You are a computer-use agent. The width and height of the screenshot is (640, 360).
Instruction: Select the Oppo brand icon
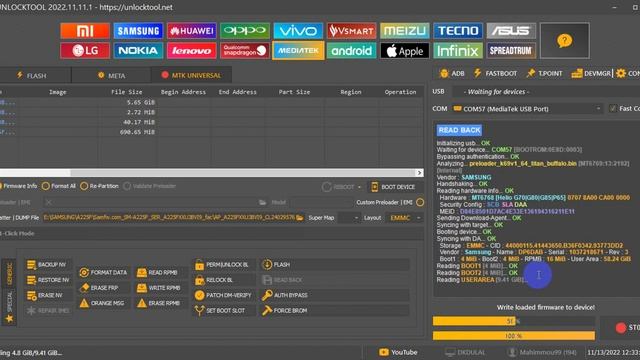(x=245, y=31)
